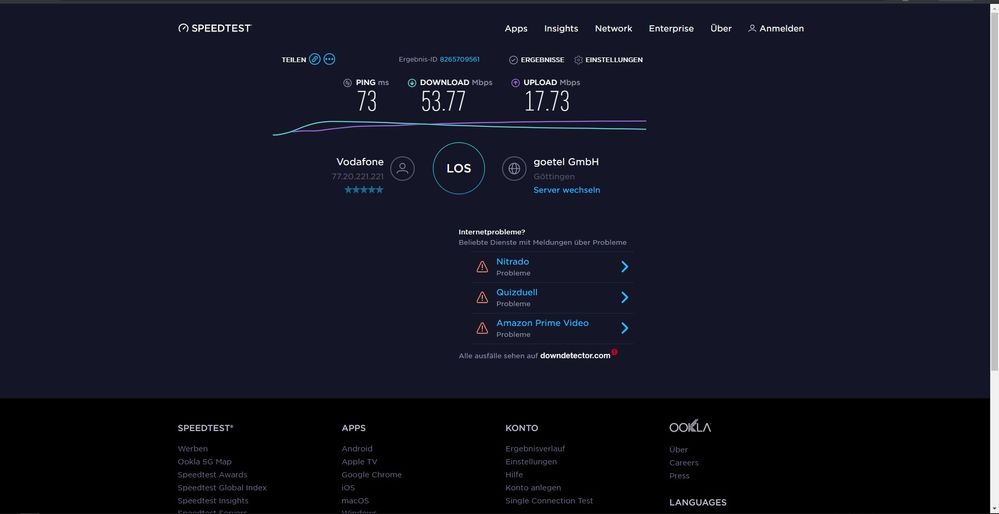Open the Hilfe footer link
This screenshot has height=514, width=999.
click(x=514, y=475)
